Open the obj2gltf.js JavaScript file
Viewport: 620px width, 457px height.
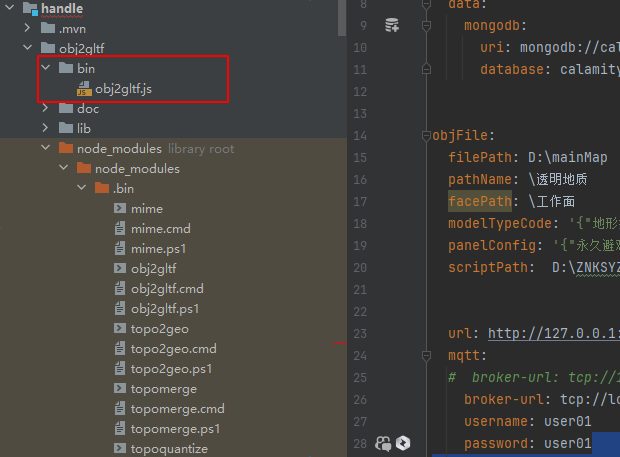click(123, 89)
